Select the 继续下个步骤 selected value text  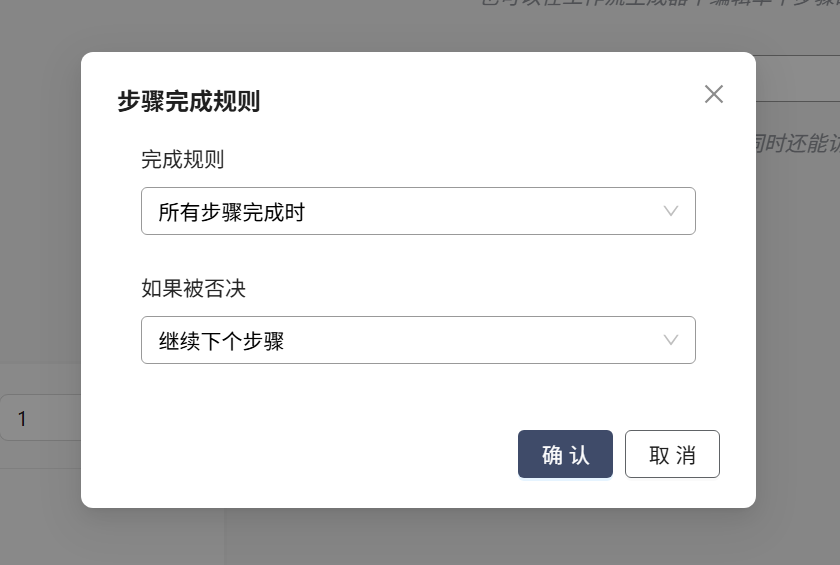[221, 341]
